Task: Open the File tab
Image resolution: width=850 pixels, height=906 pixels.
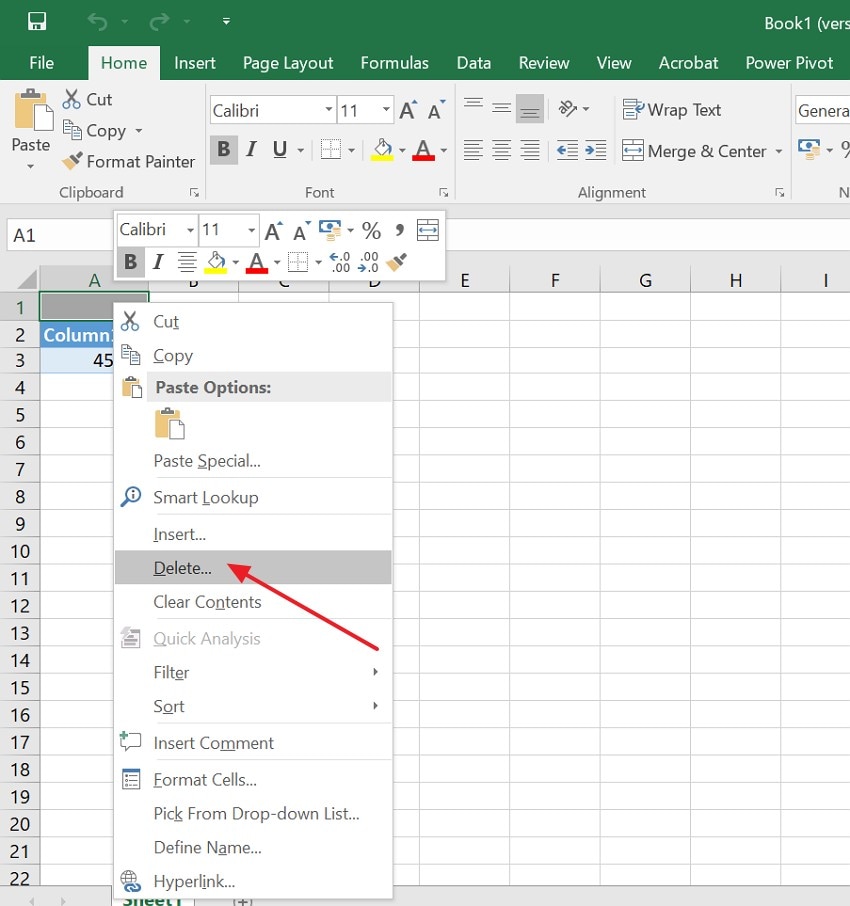Action: (x=42, y=62)
